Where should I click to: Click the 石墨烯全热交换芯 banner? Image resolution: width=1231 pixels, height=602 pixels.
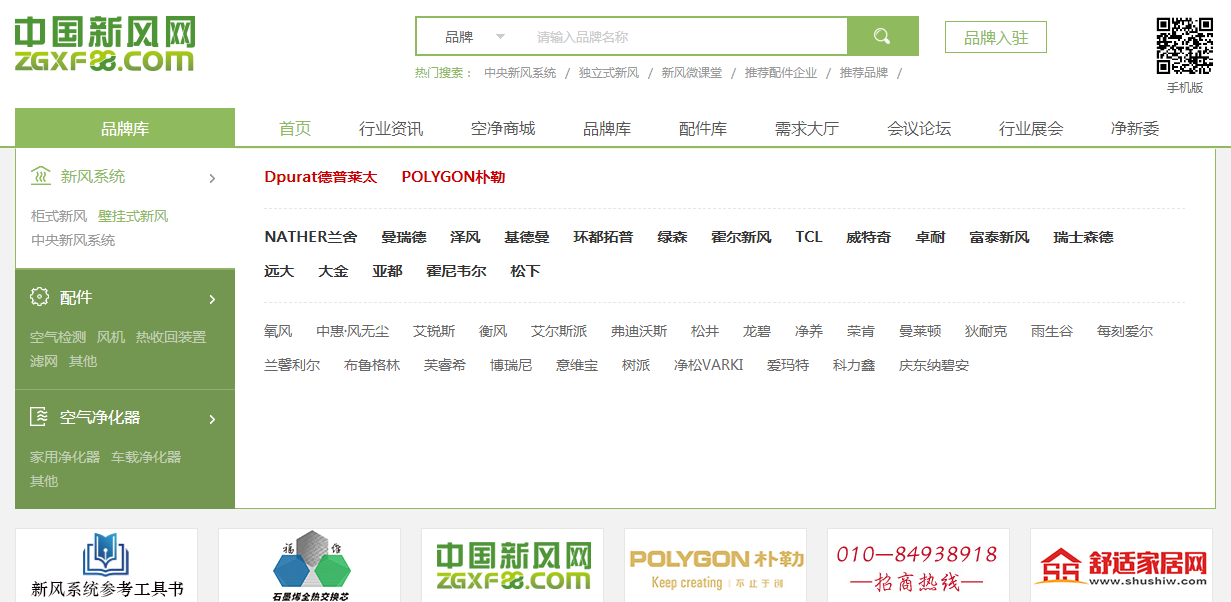pyautogui.click(x=310, y=565)
